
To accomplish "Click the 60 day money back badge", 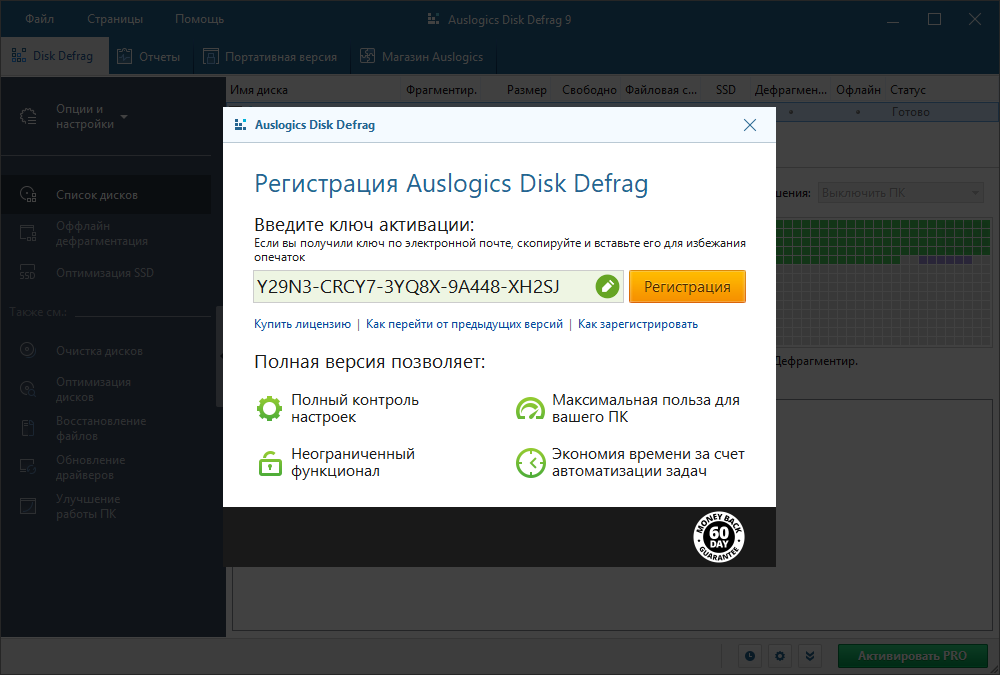I will pos(719,537).
